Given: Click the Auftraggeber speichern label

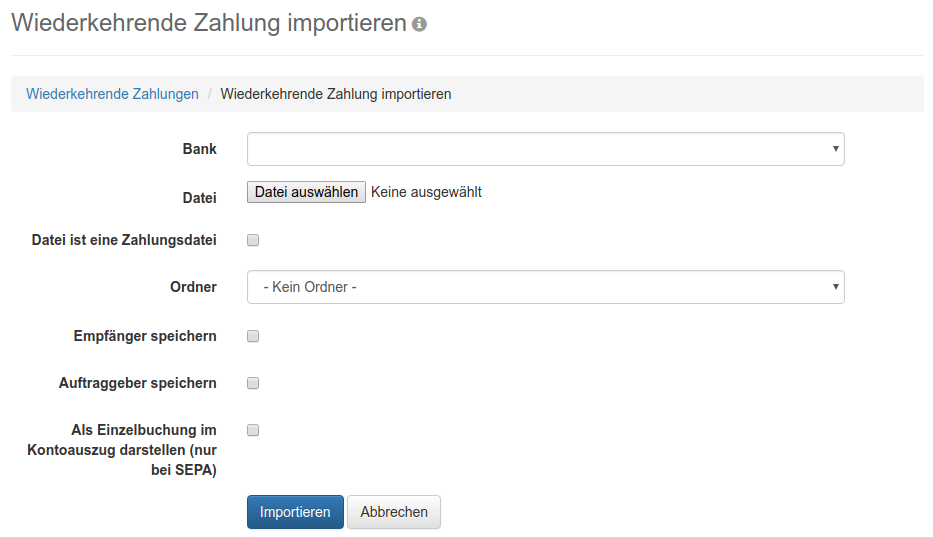Looking at the screenshot, I should tap(137, 383).
